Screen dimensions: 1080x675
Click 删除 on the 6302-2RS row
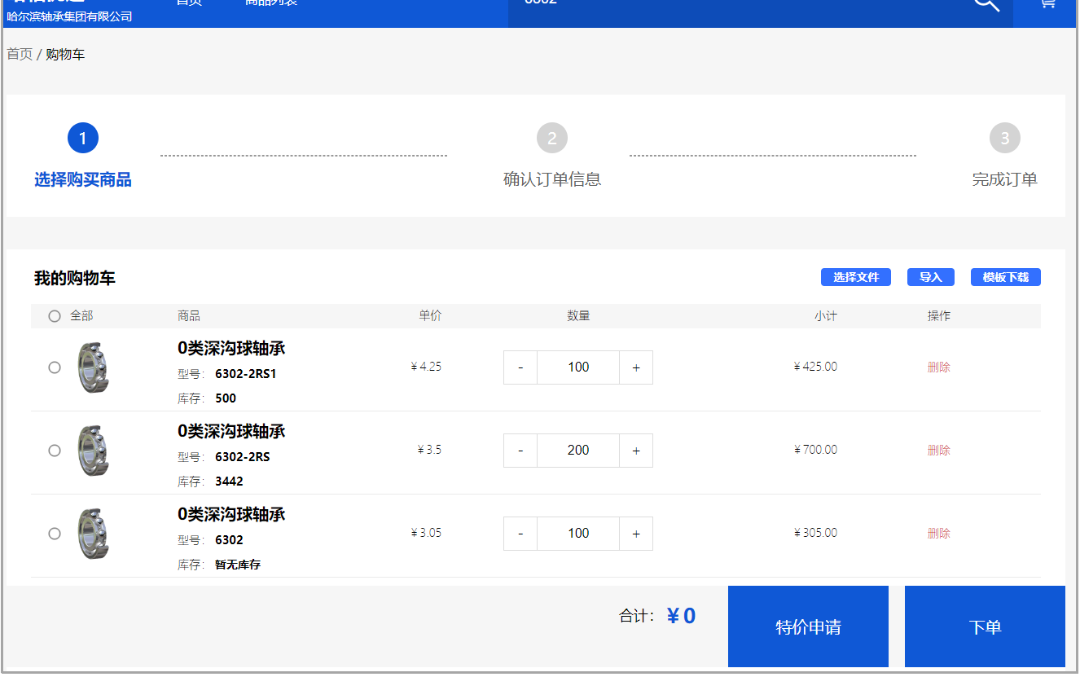(938, 450)
